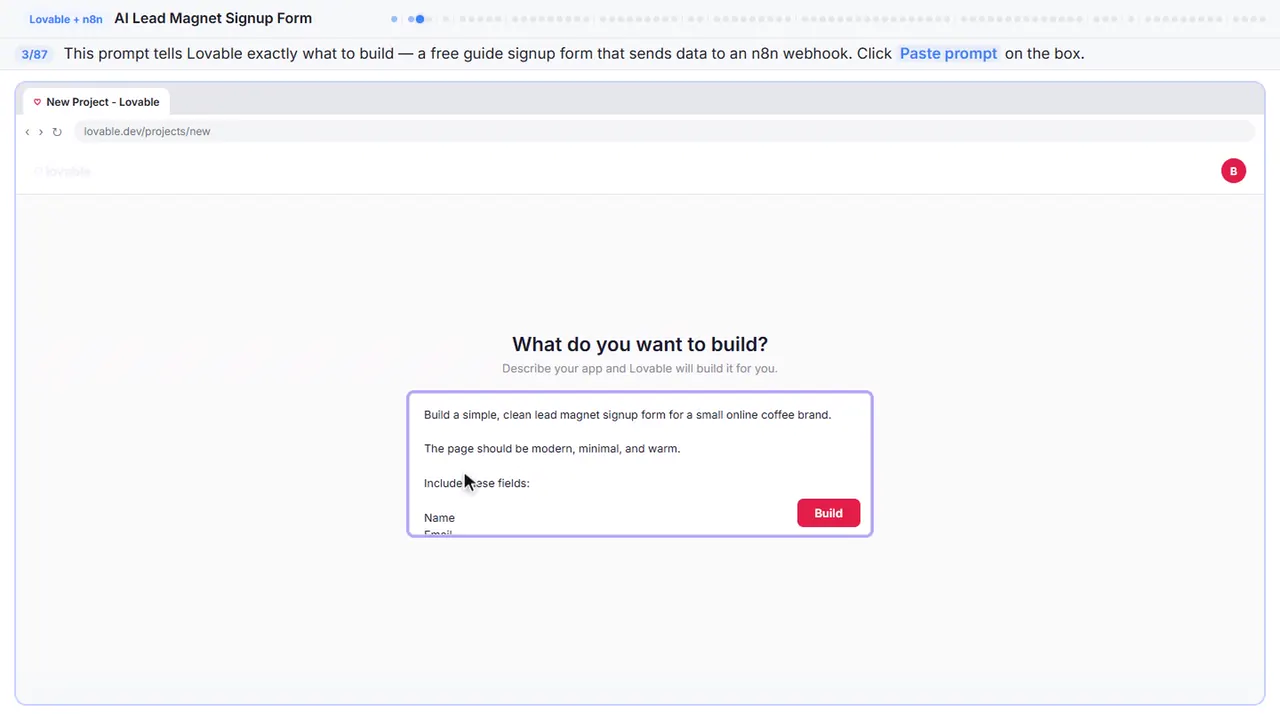Click the heart favicon on the Lovable tab
The width and height of the screenshot is (1280, 720).
[x=37, y=102]
